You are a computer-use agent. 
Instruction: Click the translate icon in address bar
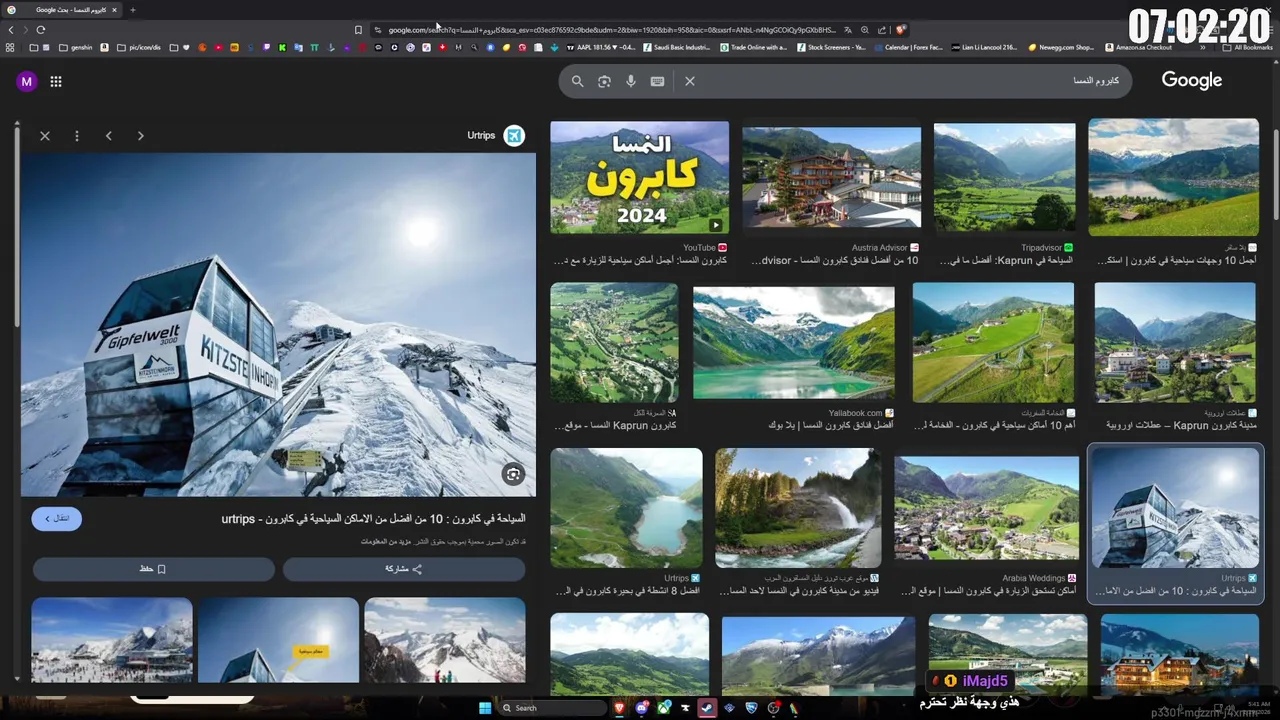[848, 30]
